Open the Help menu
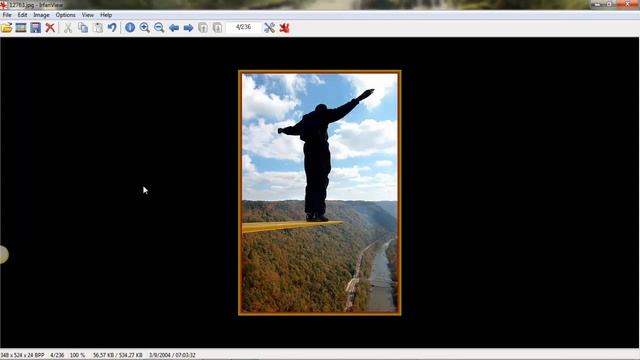The width and height of the screenshot is (640, 360). pyautogui.click(x=106, y=15)
